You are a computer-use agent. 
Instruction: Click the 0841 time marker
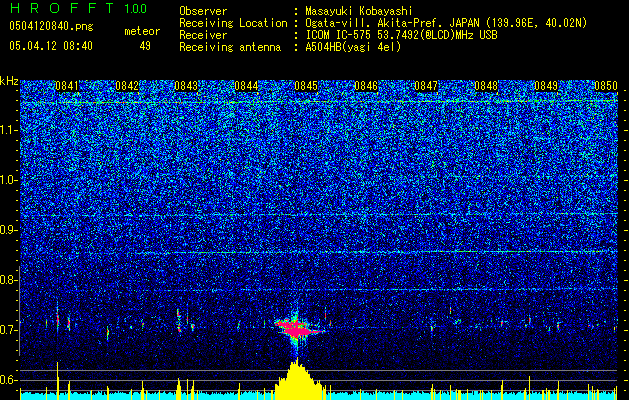click(x=67, y=86)
